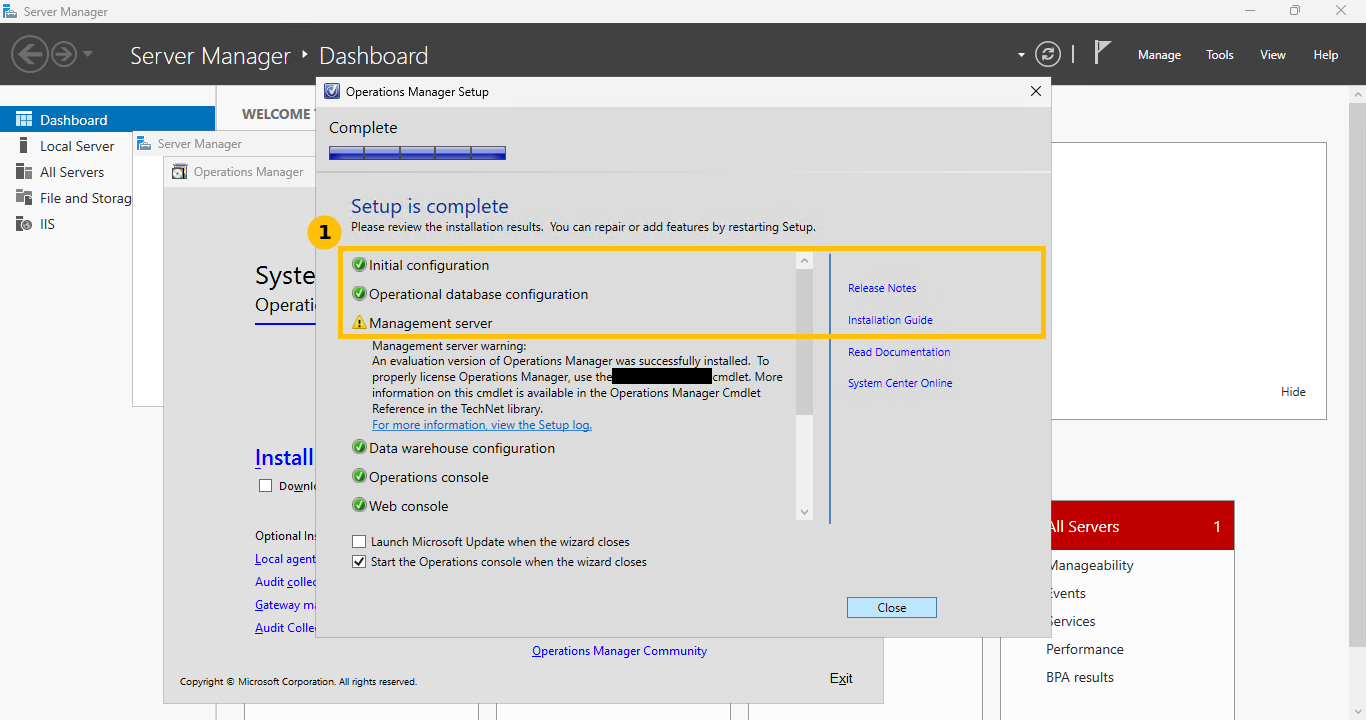Click Web console green check icon

(x=360, y=506)
